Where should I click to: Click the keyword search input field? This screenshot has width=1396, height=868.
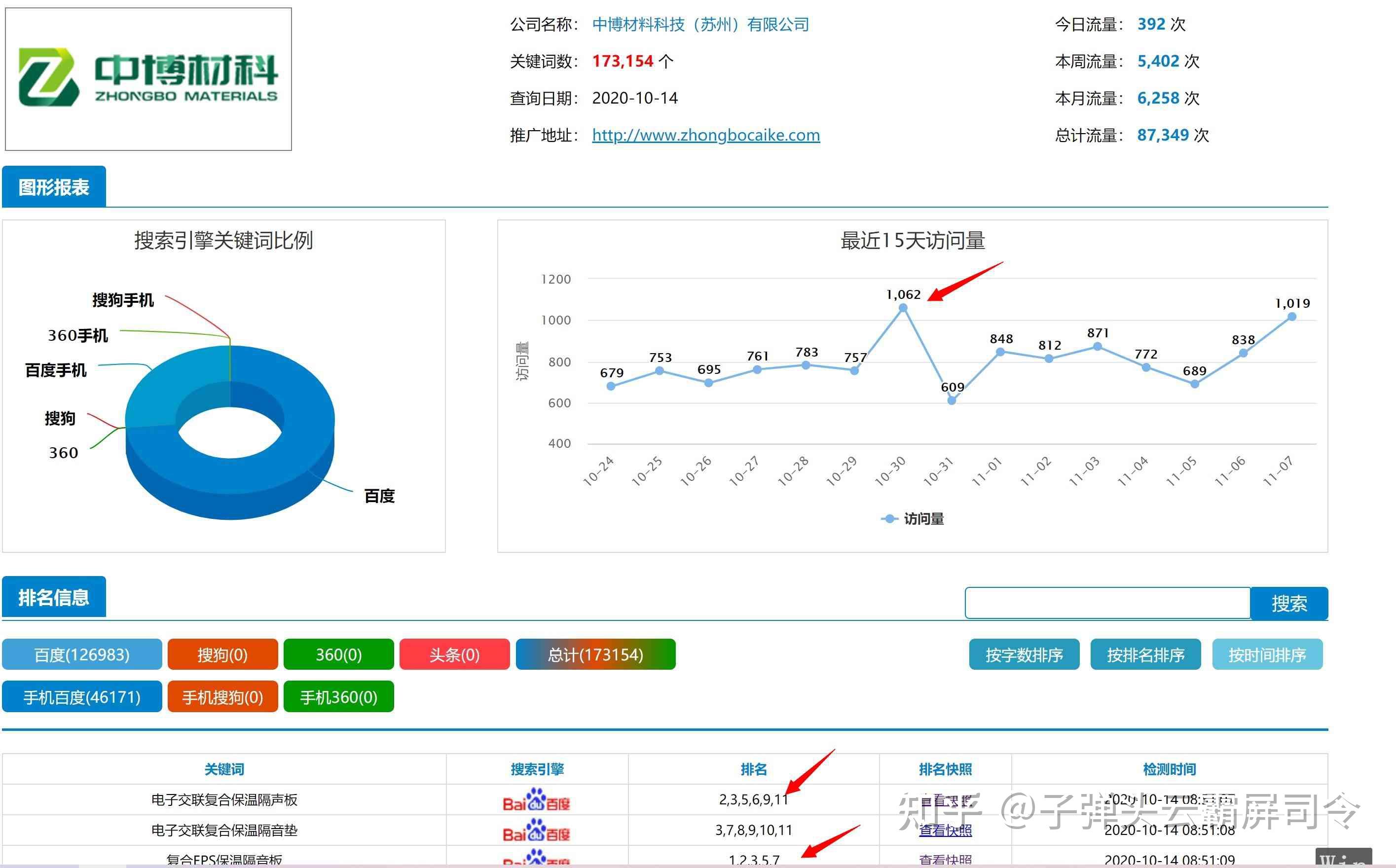(x=1107, y=603)
